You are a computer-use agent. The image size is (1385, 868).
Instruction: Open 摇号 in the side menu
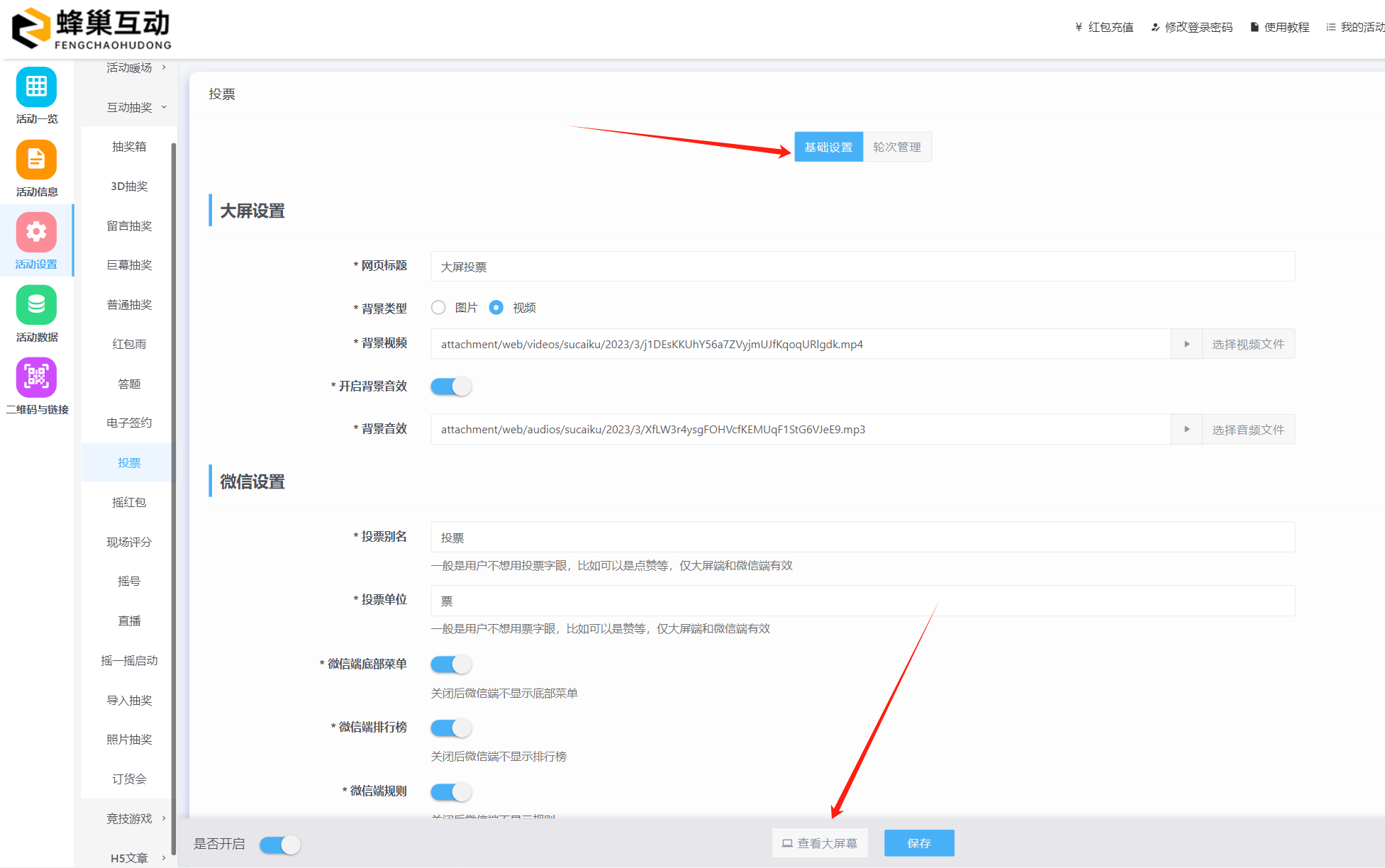pos(129,581)
